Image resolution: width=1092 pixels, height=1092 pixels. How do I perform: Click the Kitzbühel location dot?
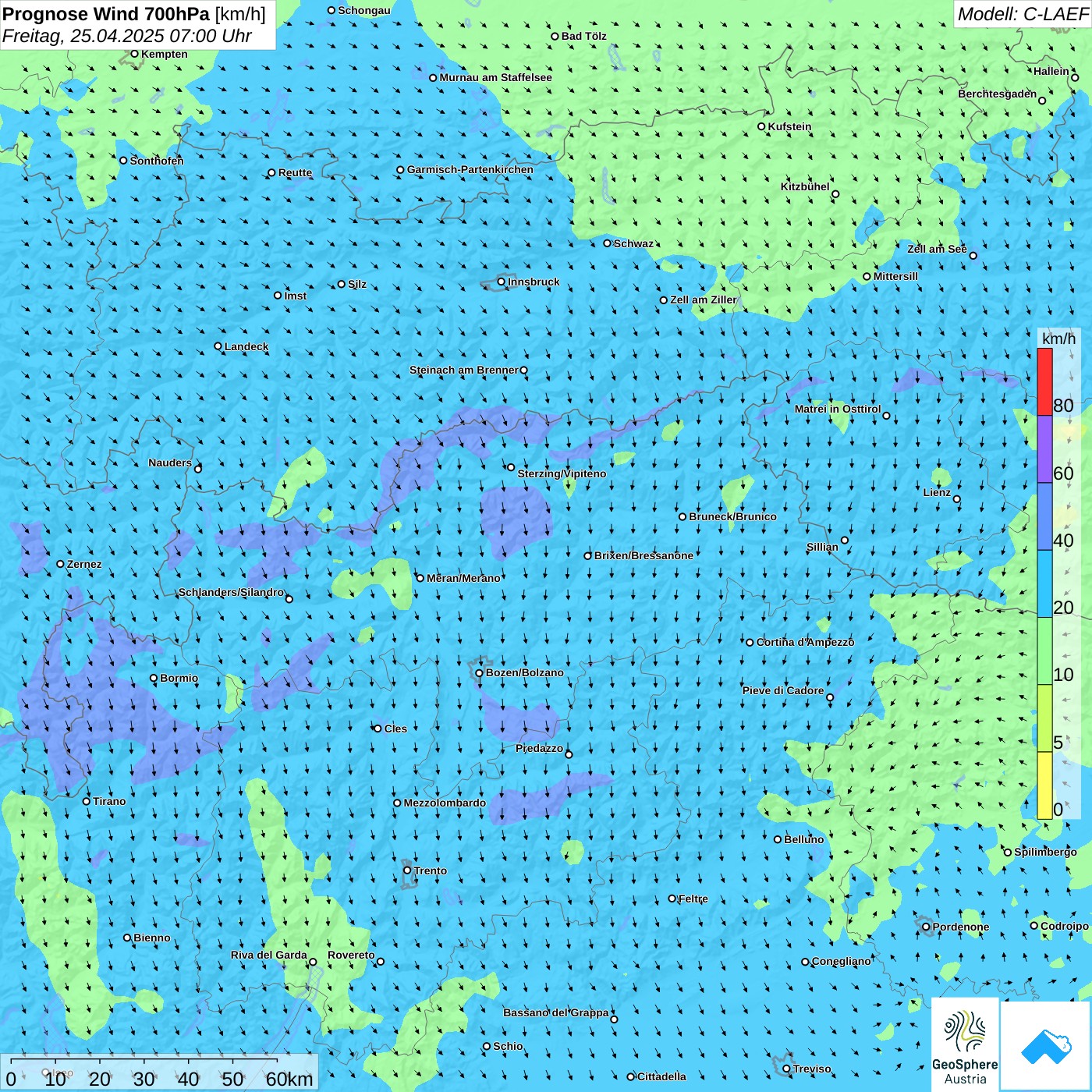tap(835, 194)
